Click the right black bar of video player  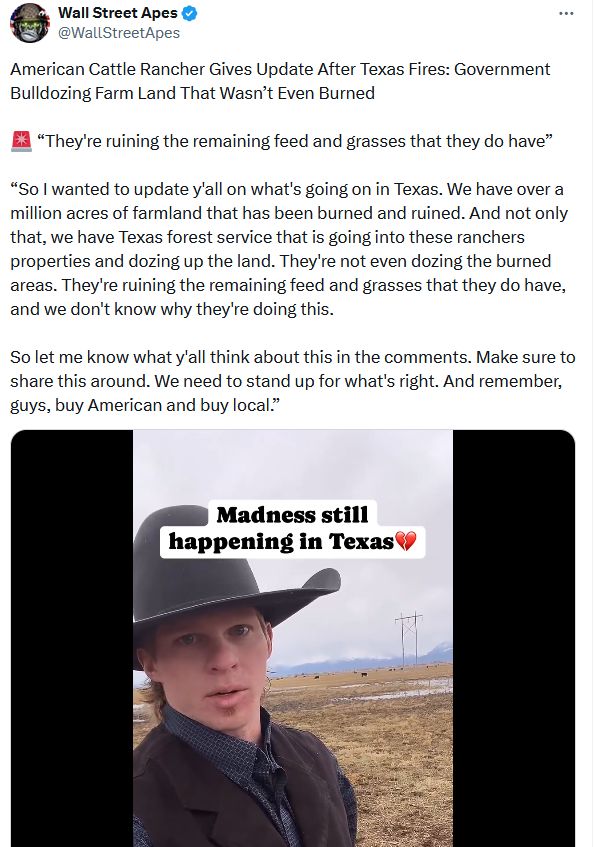513,638
